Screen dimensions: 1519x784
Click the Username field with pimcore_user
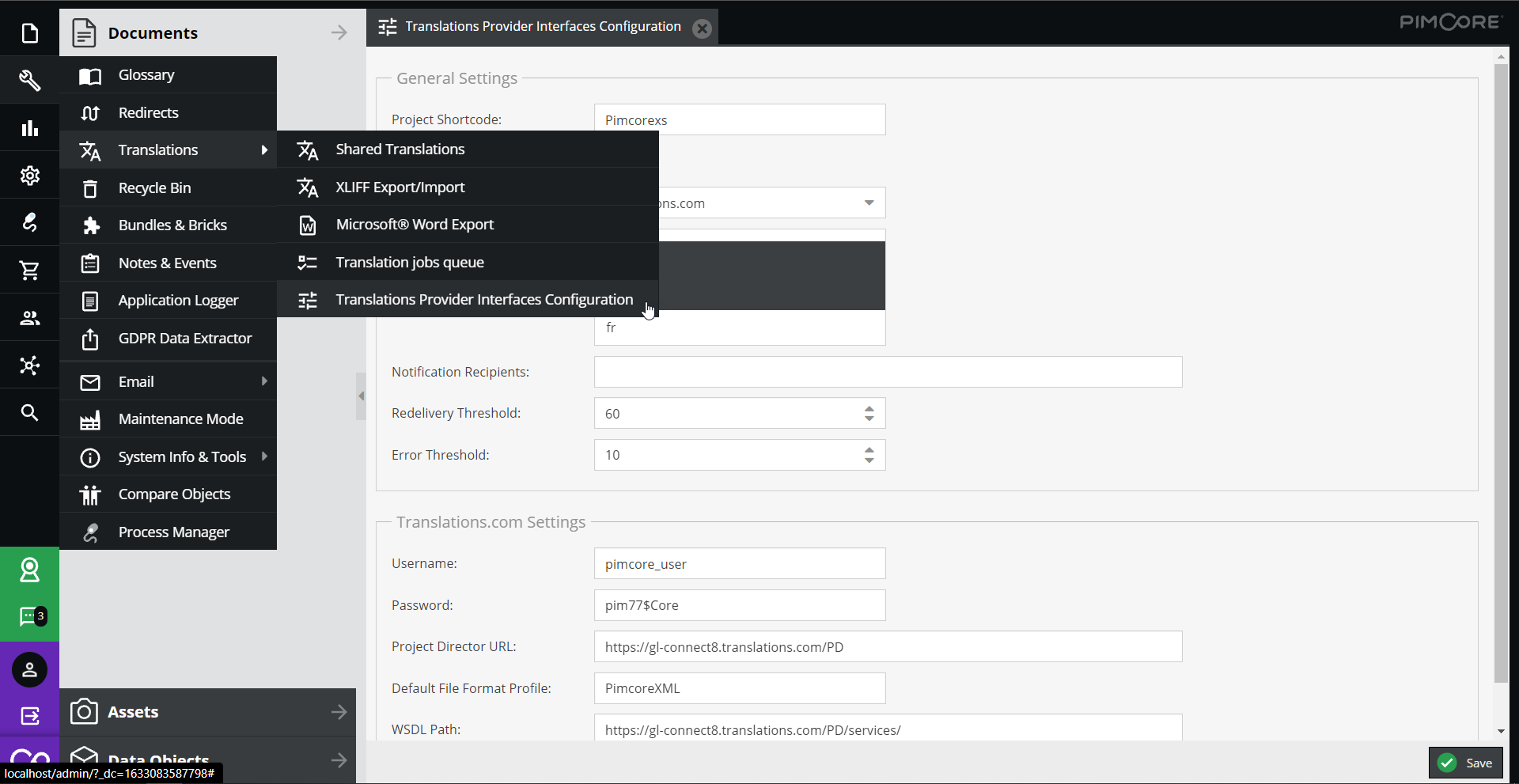740,564
